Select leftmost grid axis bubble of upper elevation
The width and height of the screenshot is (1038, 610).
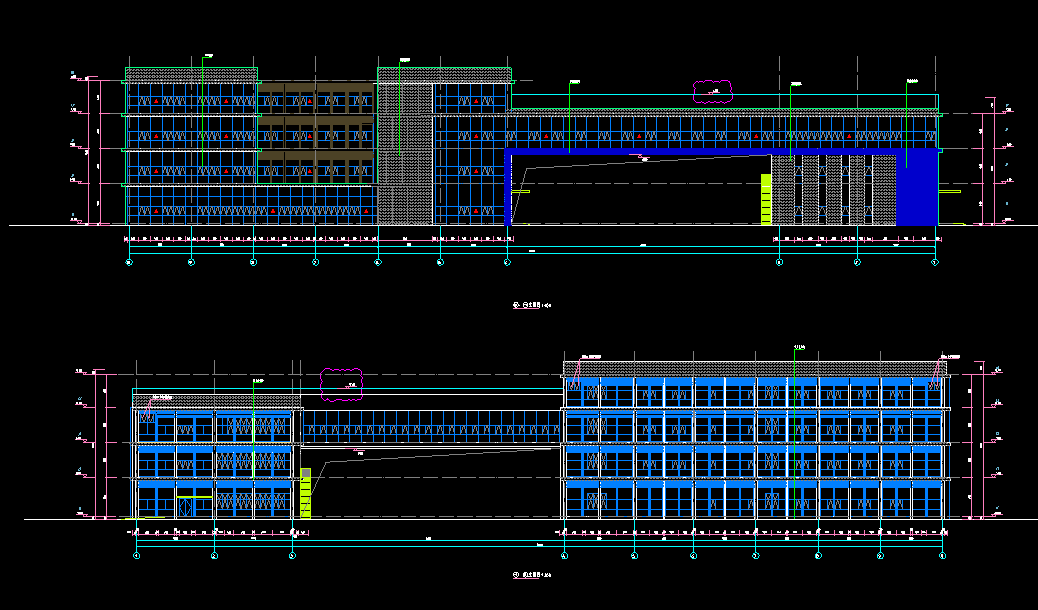129,262
